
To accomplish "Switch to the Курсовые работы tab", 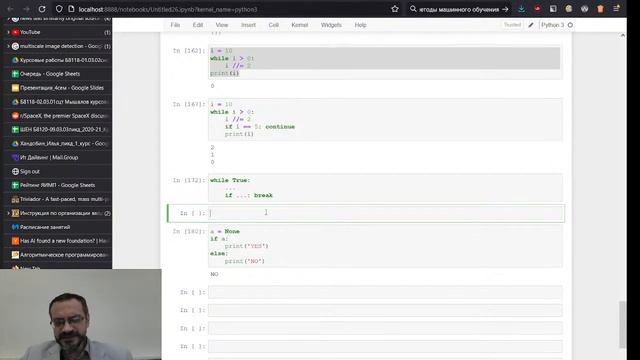I will (58, 60).
